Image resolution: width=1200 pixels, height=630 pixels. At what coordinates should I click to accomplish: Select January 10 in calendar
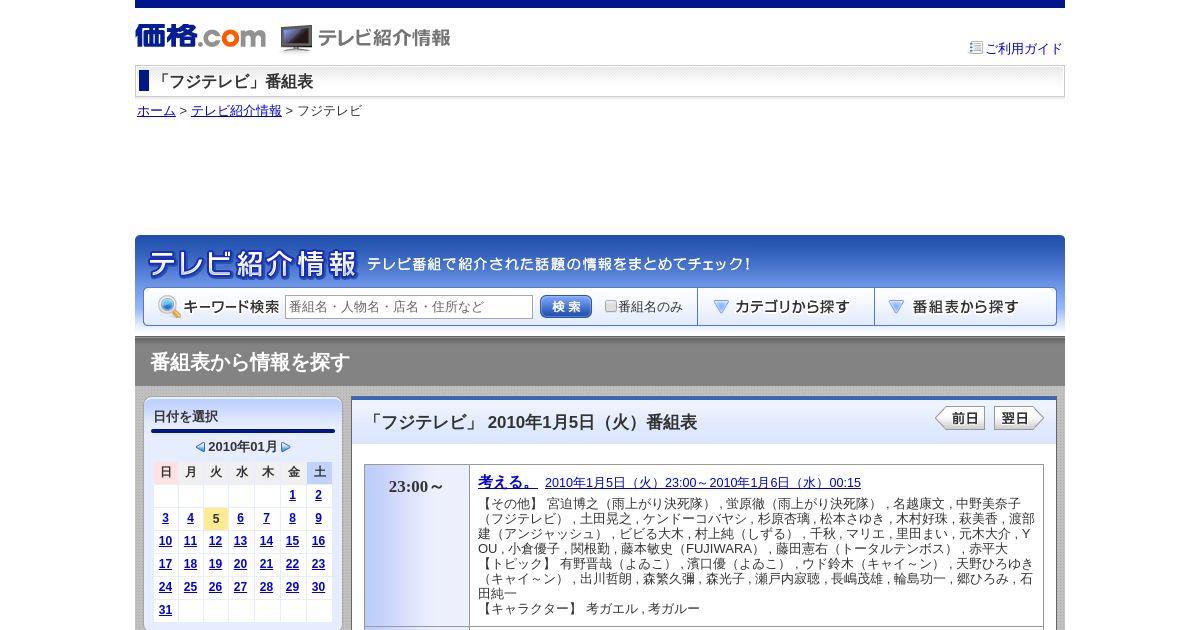pos(166,541)
